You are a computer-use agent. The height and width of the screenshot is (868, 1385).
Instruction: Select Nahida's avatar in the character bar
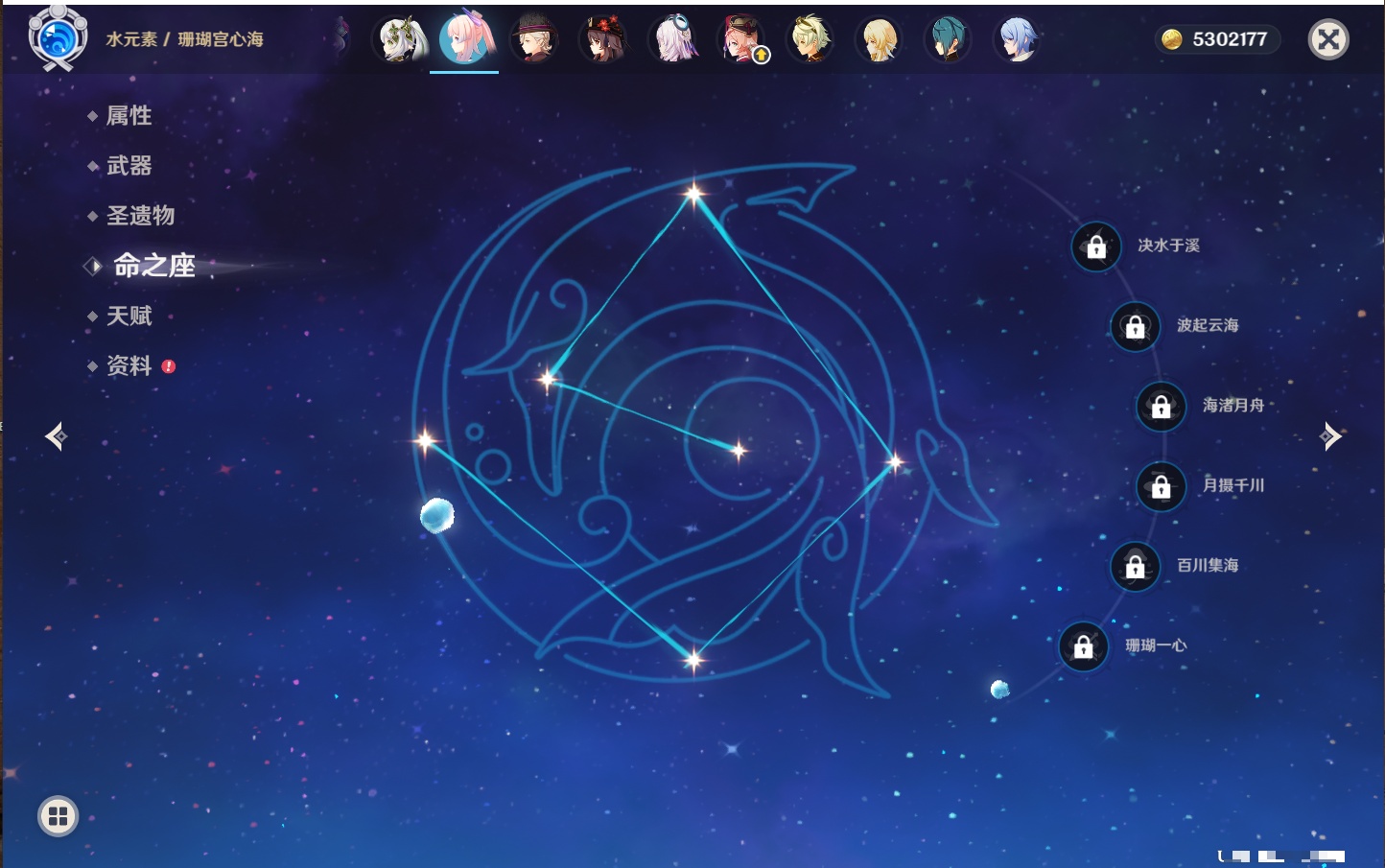pyautogui.click(x=399, y=40)
